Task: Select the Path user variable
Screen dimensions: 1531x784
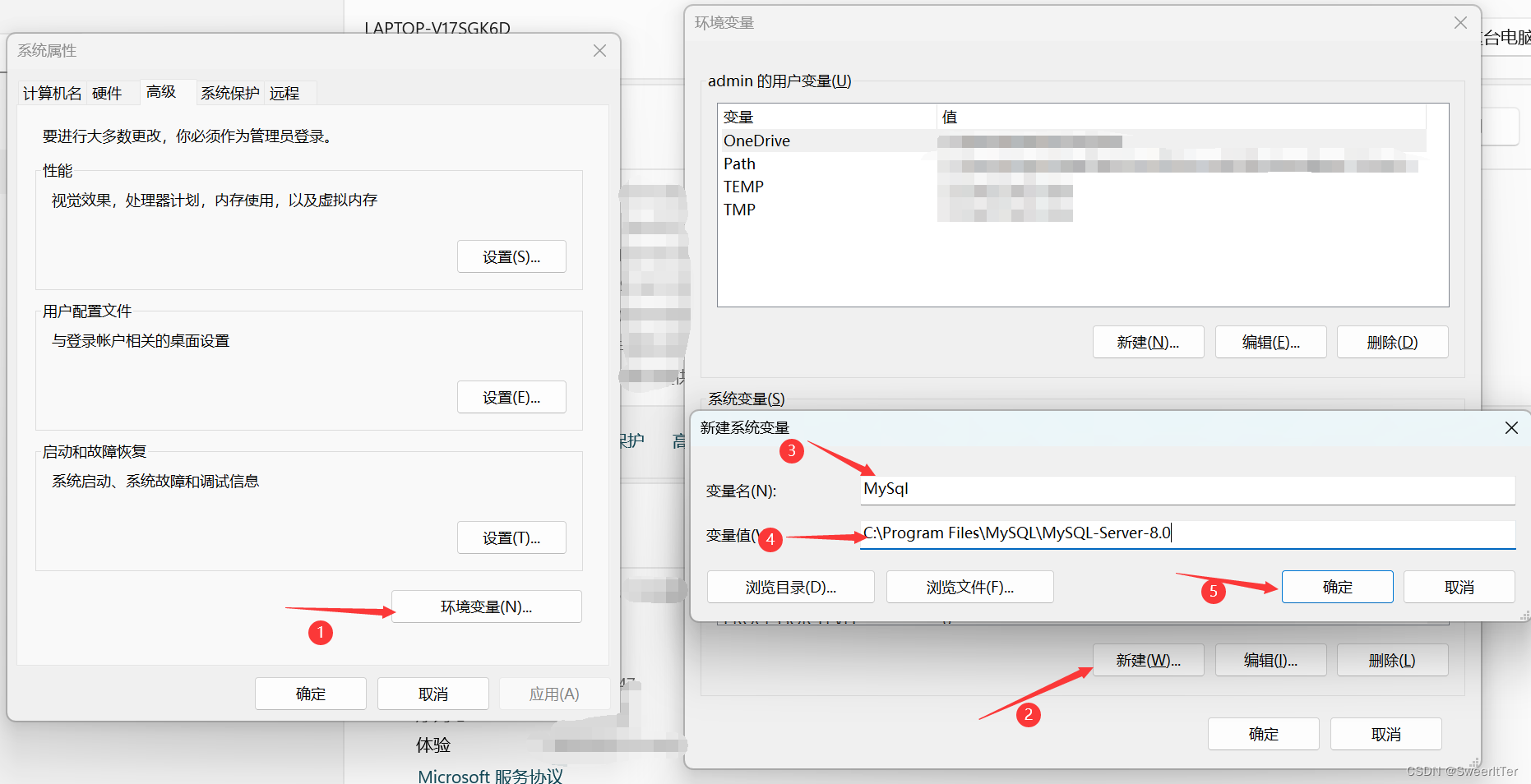Action: [738, 164]
